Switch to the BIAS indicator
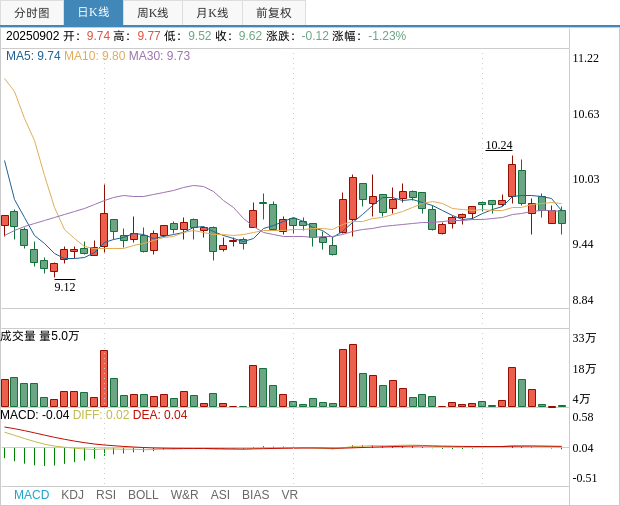The image size is (620, 506). coord(255,495)
